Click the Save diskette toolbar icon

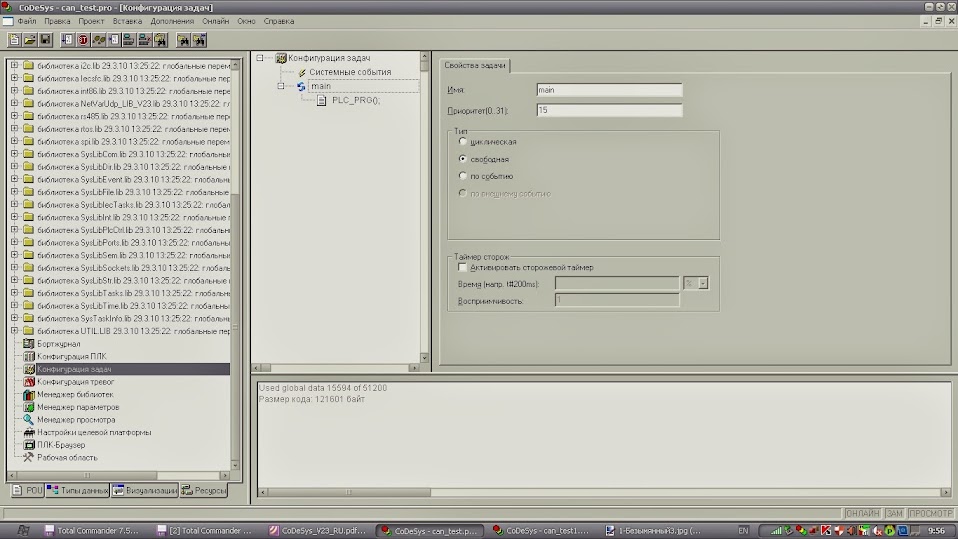click(45, 40)
